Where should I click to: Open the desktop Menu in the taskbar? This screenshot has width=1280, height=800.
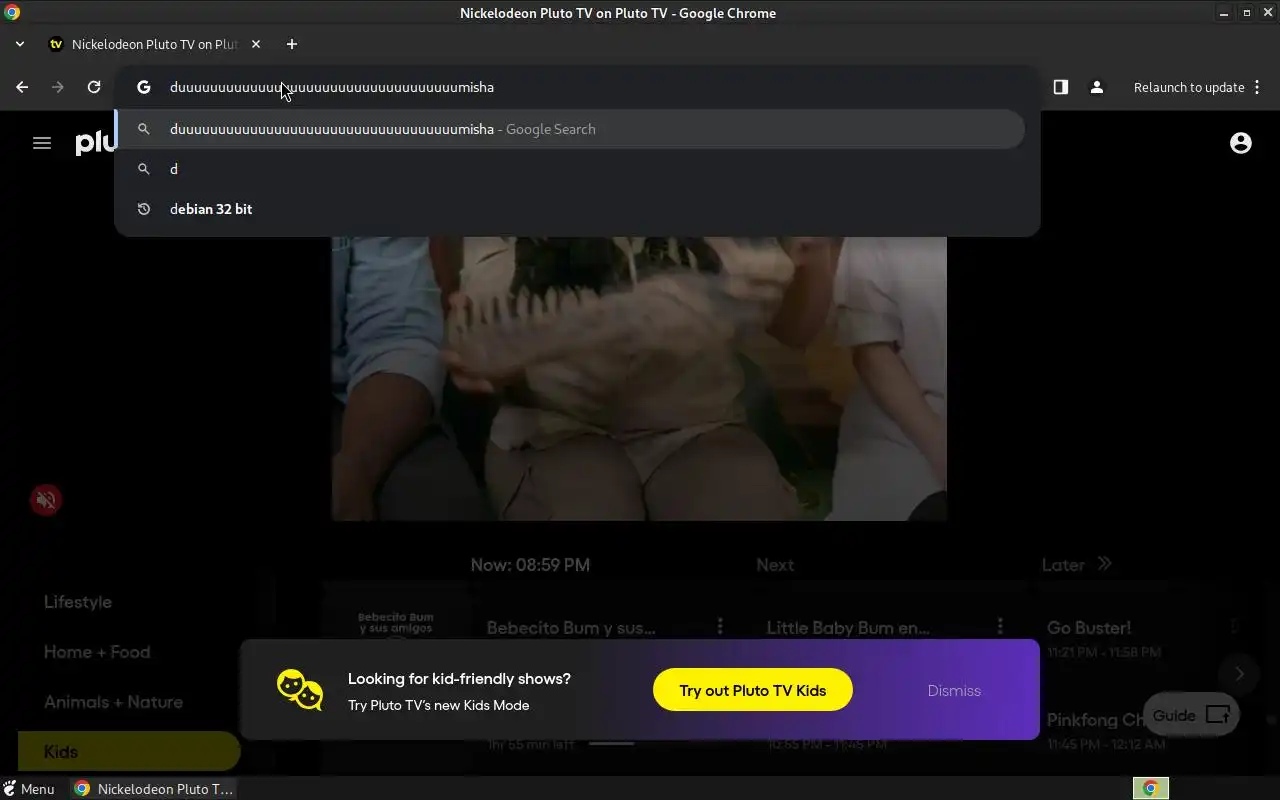[29, 789]
